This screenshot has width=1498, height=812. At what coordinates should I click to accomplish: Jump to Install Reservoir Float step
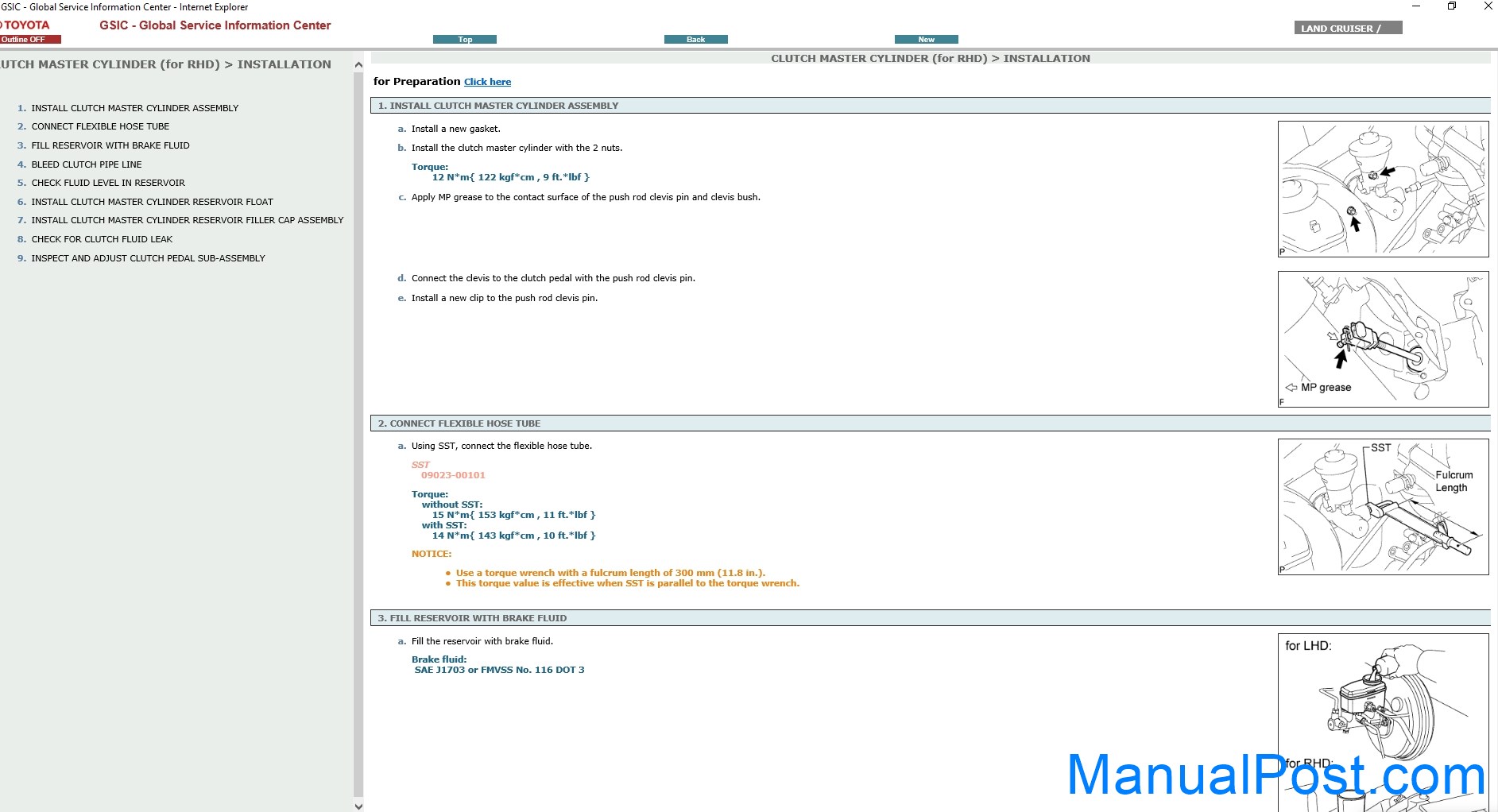(152, 202)
